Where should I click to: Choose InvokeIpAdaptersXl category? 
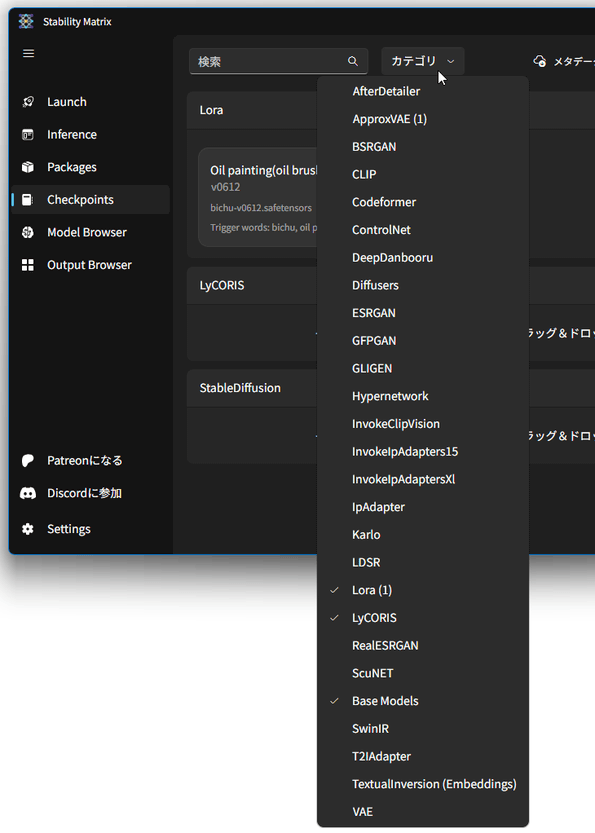click(x=423, y=479)
